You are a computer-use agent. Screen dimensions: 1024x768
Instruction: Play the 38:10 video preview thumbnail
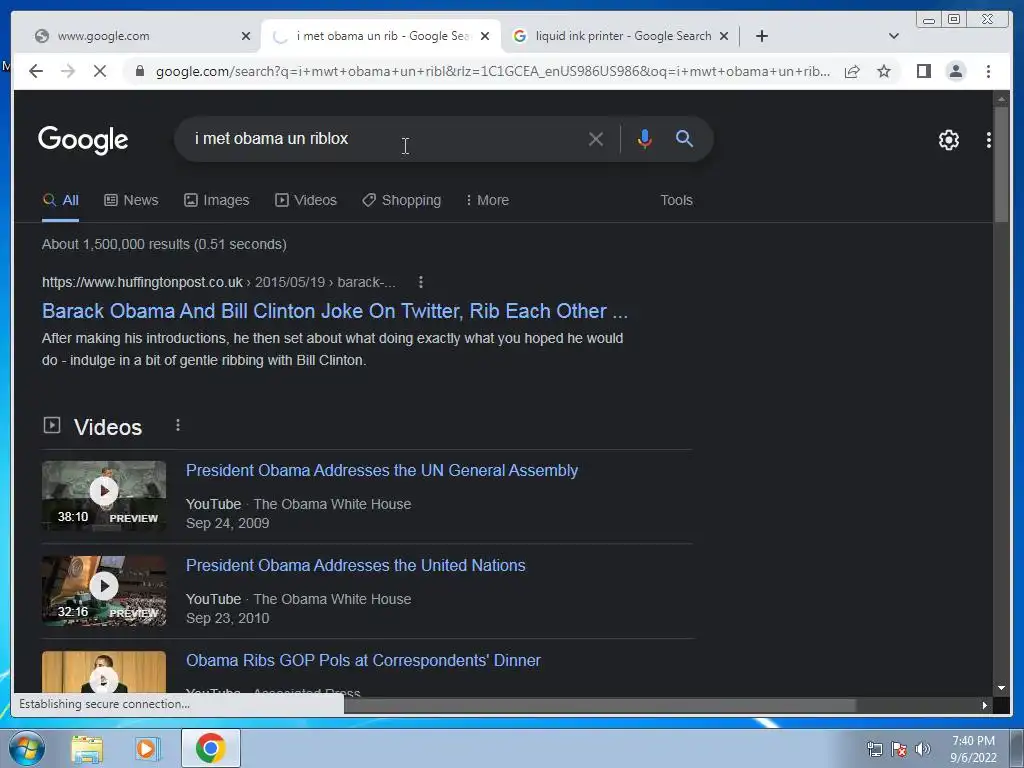(x=104, y=495)
